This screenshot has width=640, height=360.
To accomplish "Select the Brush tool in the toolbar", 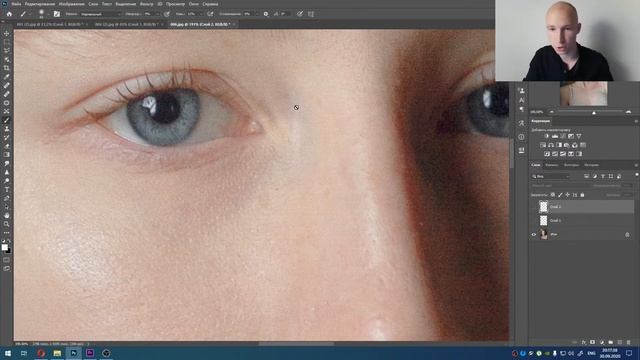I will (7, 120).
